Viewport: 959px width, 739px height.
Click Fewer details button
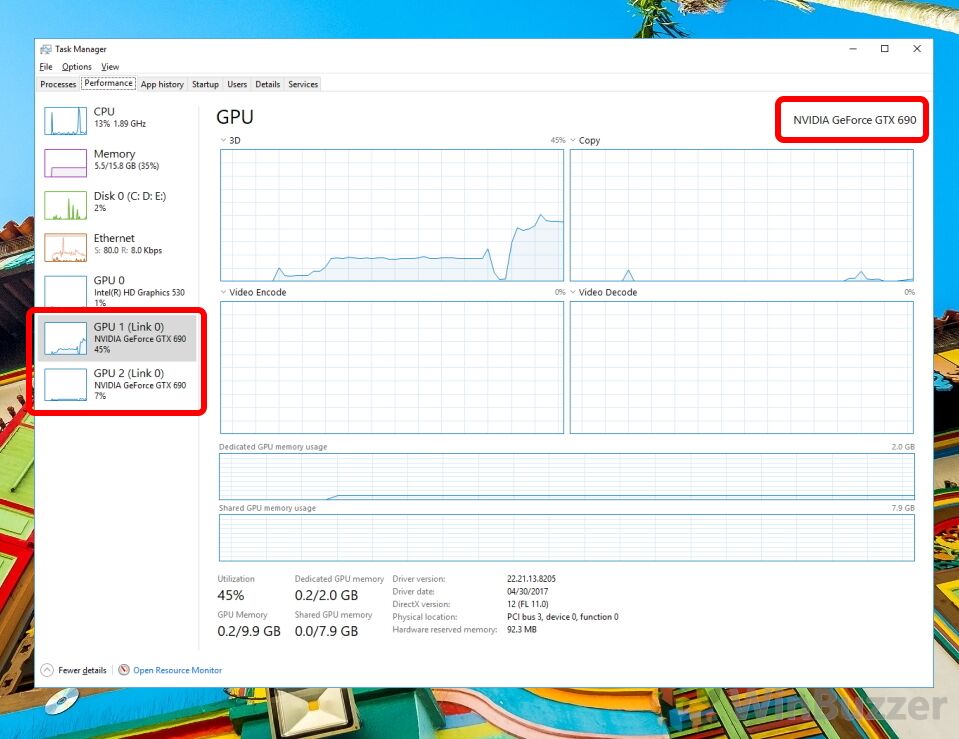74,670
